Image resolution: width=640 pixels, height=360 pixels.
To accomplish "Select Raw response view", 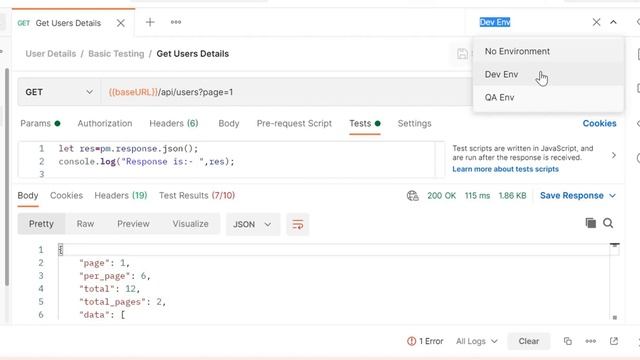I will point(85,224).
